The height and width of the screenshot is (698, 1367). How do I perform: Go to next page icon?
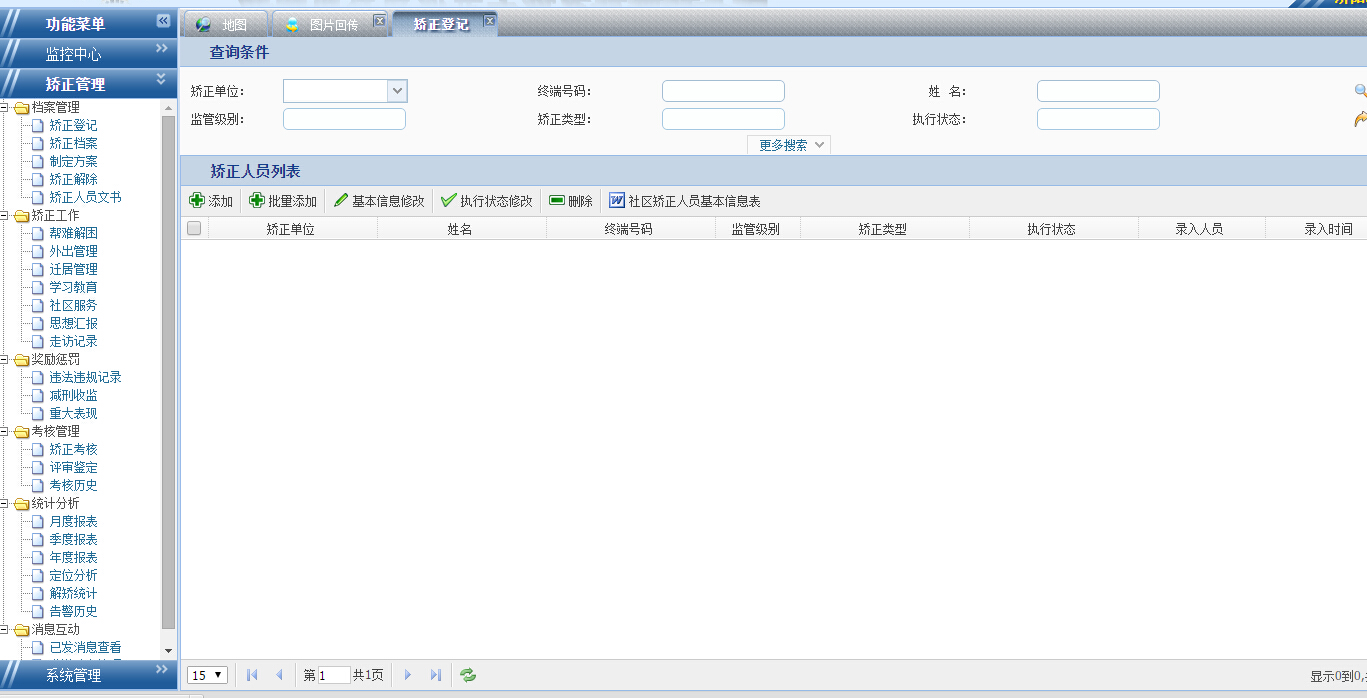tap(408, 675)
